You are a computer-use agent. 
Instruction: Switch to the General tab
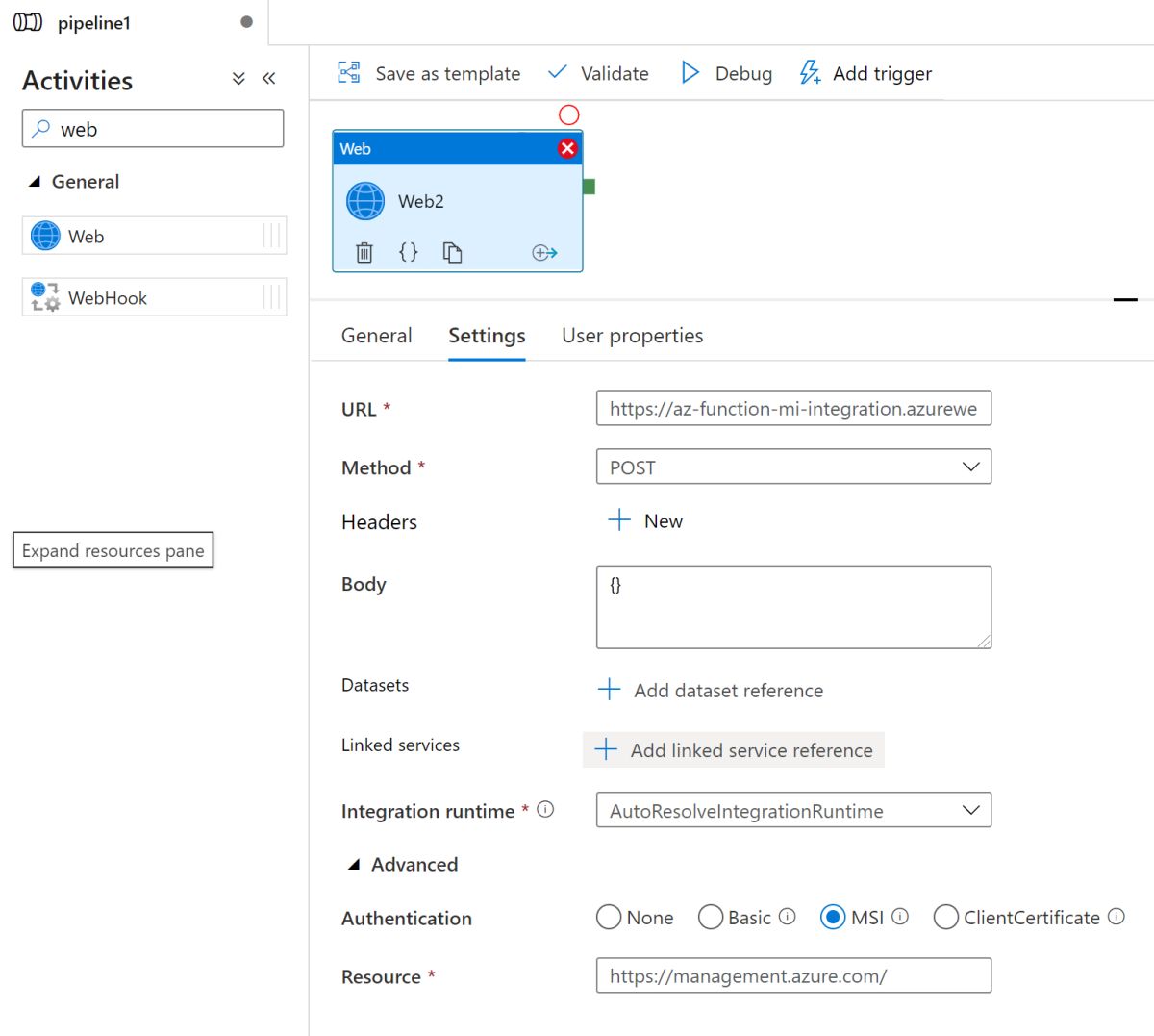pyautogui.click(x=376, y=336)
